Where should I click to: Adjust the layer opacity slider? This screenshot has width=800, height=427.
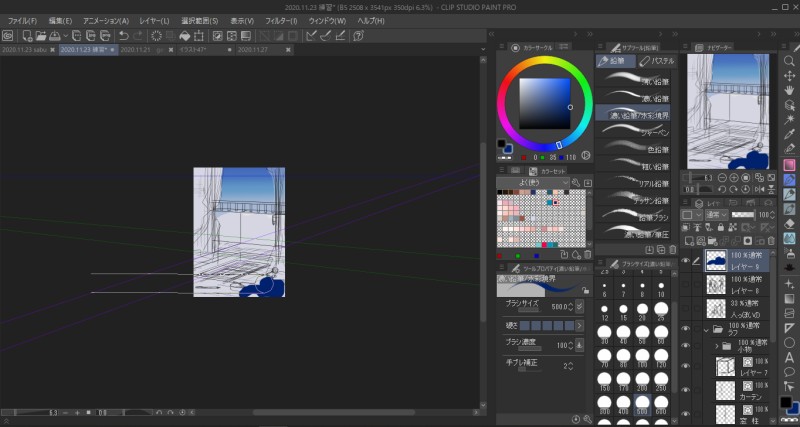pos(742,215)
